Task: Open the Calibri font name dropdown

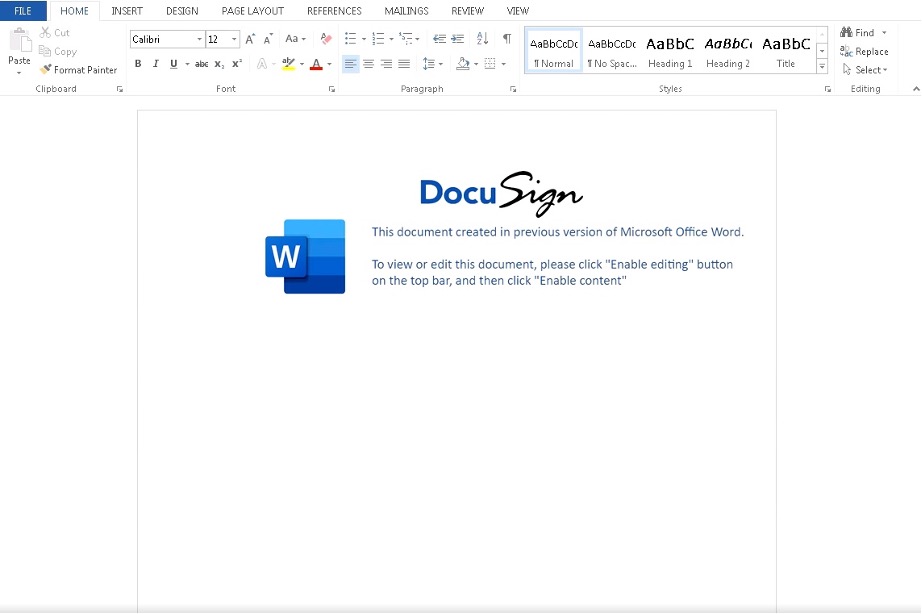Action: click(199, 39)
